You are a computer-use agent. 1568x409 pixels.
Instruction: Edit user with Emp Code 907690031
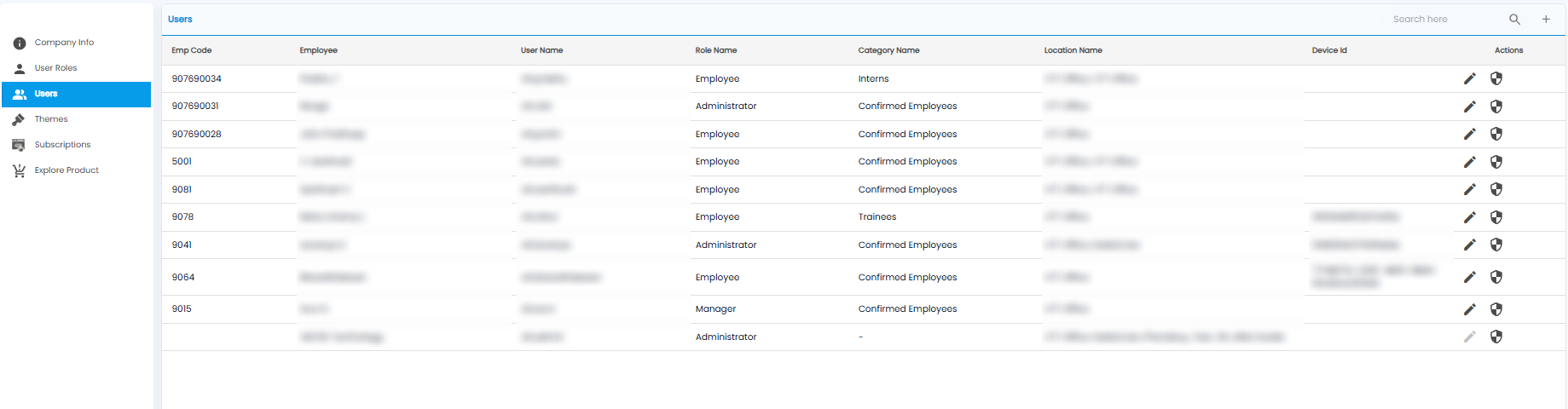pyautogui.click(x=1469, y=107)
